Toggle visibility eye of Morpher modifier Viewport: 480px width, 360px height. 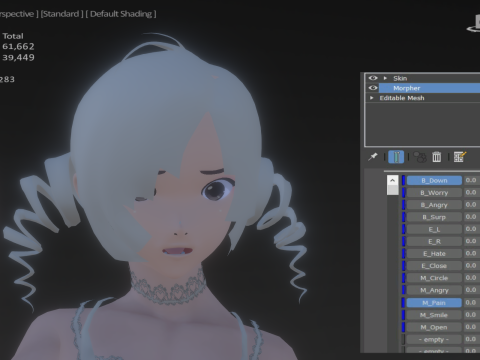[x=373, y=88]
